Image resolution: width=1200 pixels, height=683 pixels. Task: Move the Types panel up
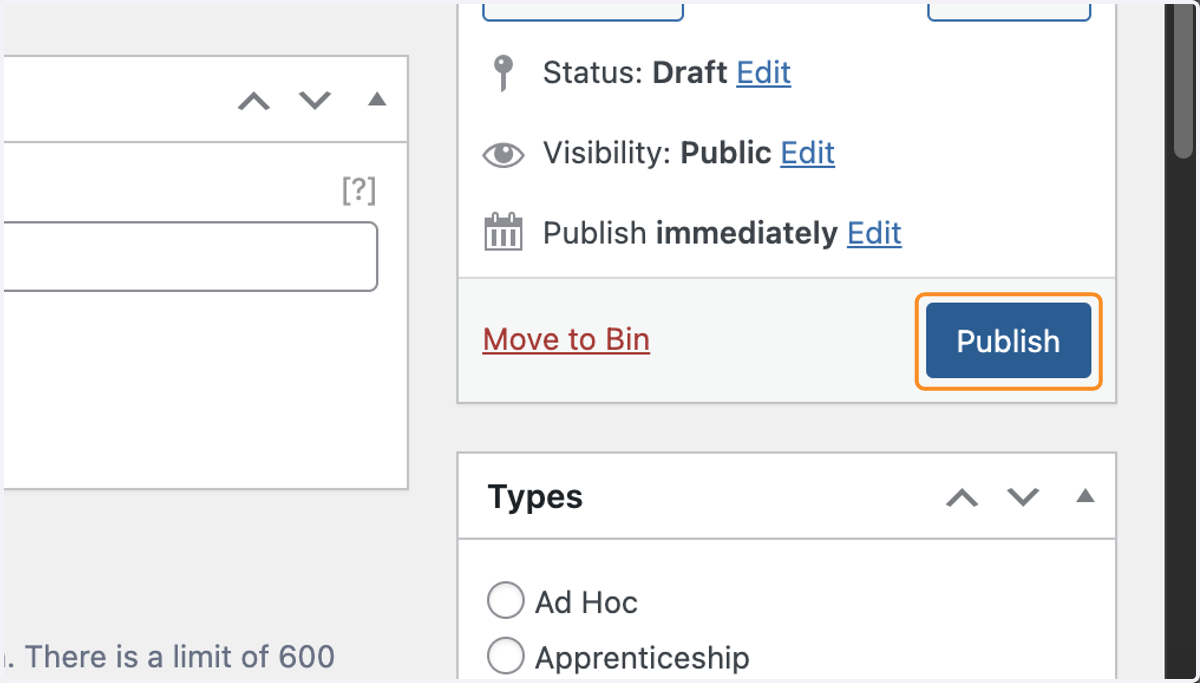pos(962,497)
